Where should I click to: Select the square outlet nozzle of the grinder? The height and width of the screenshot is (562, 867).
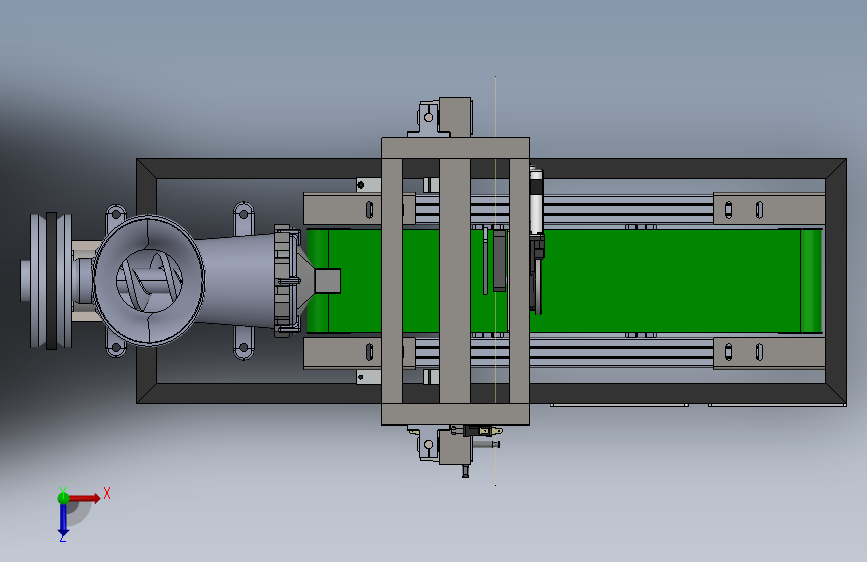327,281
